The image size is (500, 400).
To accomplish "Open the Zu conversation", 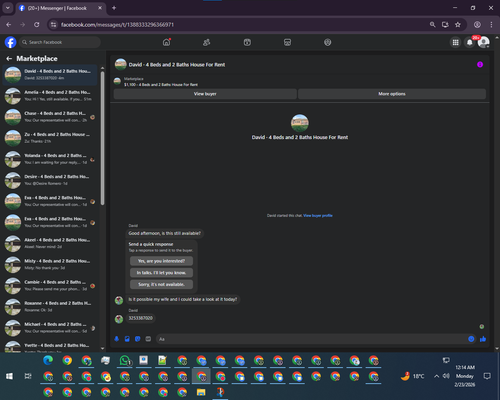I will pos(50,138).
